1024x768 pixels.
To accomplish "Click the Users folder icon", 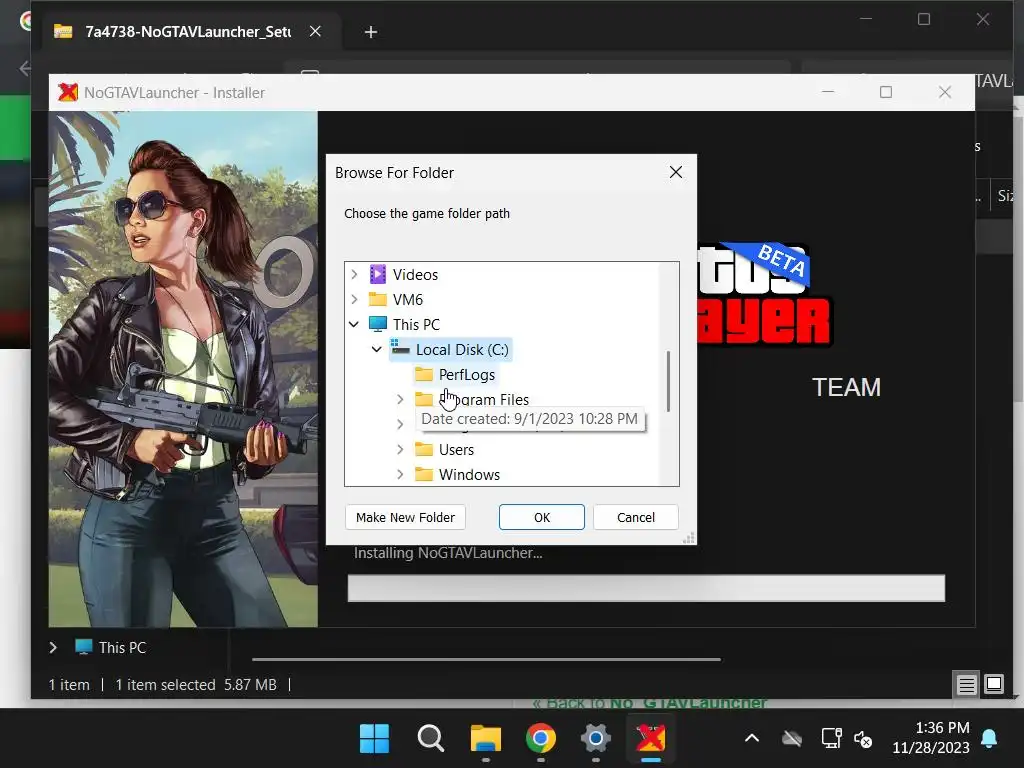I will [x=424, y=449].
